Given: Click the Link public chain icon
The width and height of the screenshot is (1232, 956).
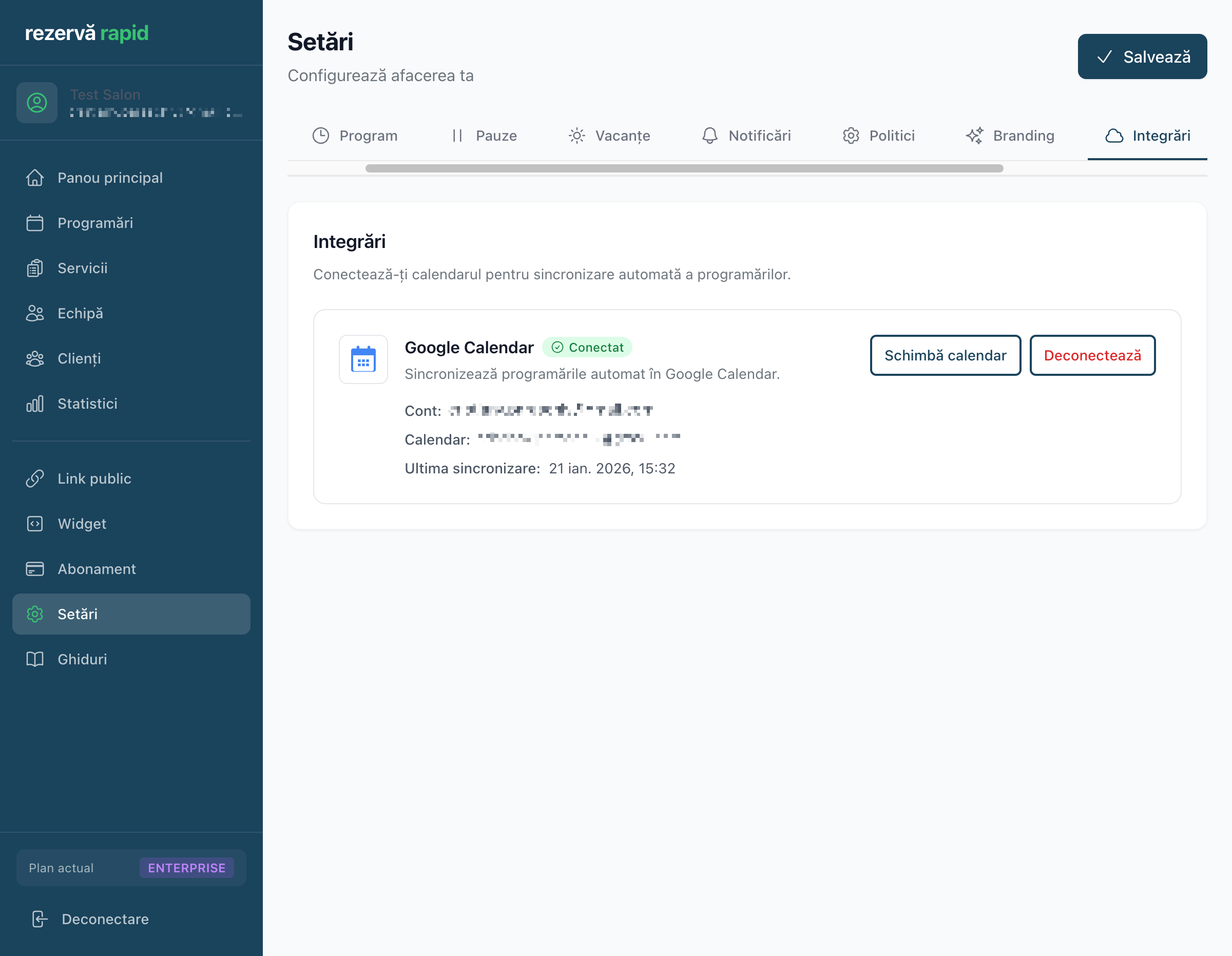Looking at the screenshot, I should click(34, 479).
